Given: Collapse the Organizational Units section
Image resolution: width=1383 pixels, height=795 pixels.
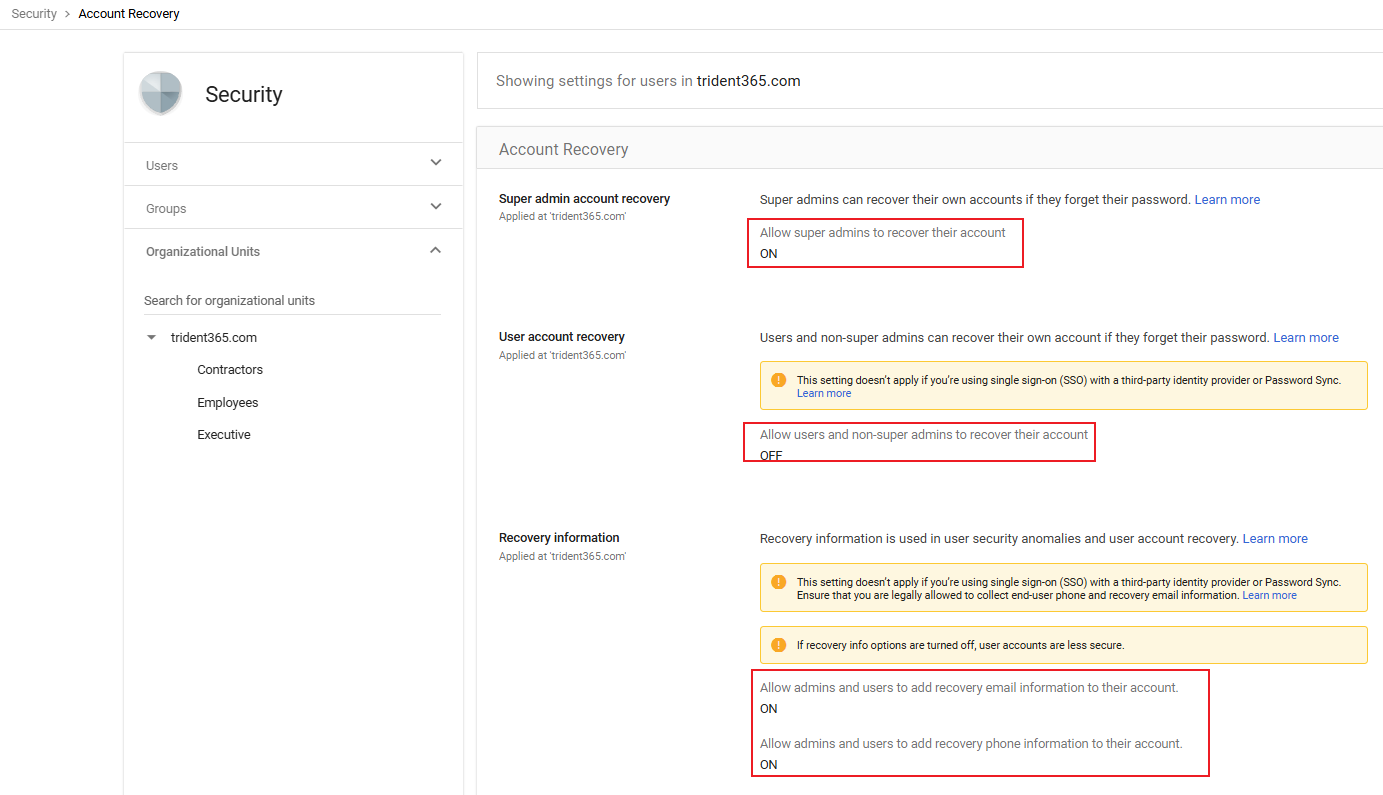Looking at the screenshot, I should tap(435, 250).
